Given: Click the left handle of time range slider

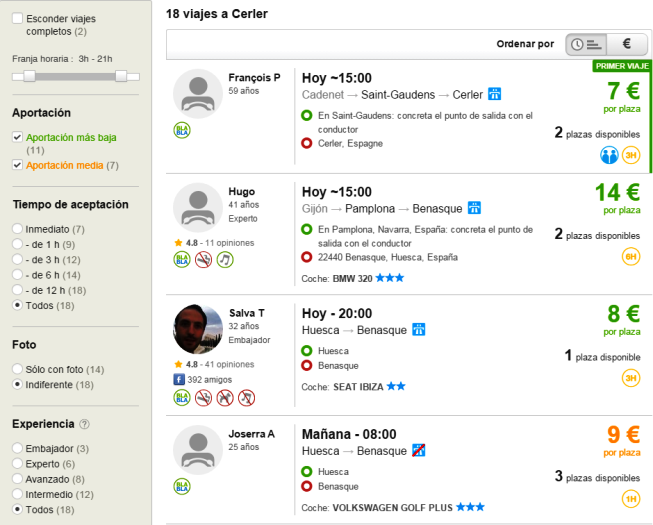Looking at the screenshot, I should tap(30, 76).
